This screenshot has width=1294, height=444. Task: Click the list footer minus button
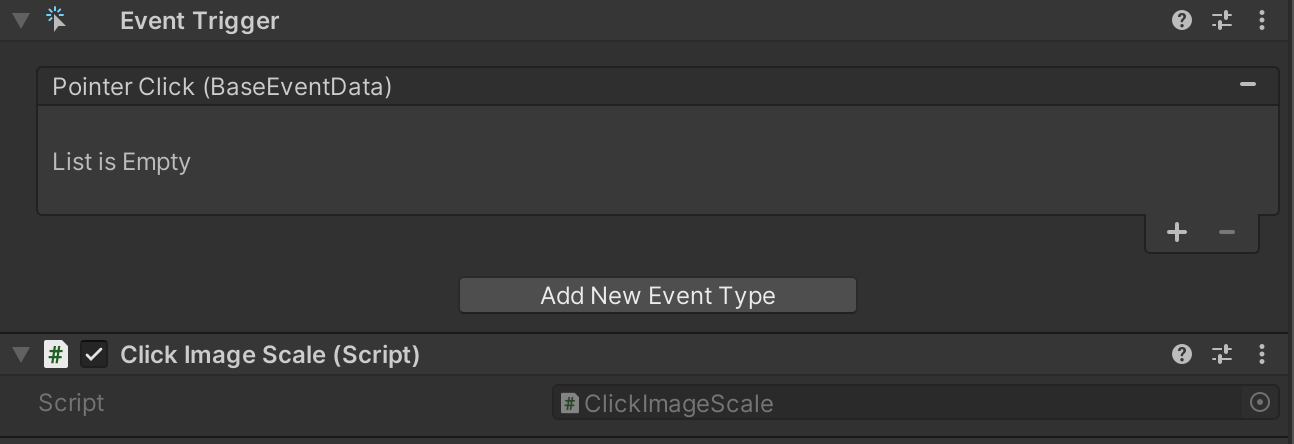pyautogui.click(x=1227, y=233)
